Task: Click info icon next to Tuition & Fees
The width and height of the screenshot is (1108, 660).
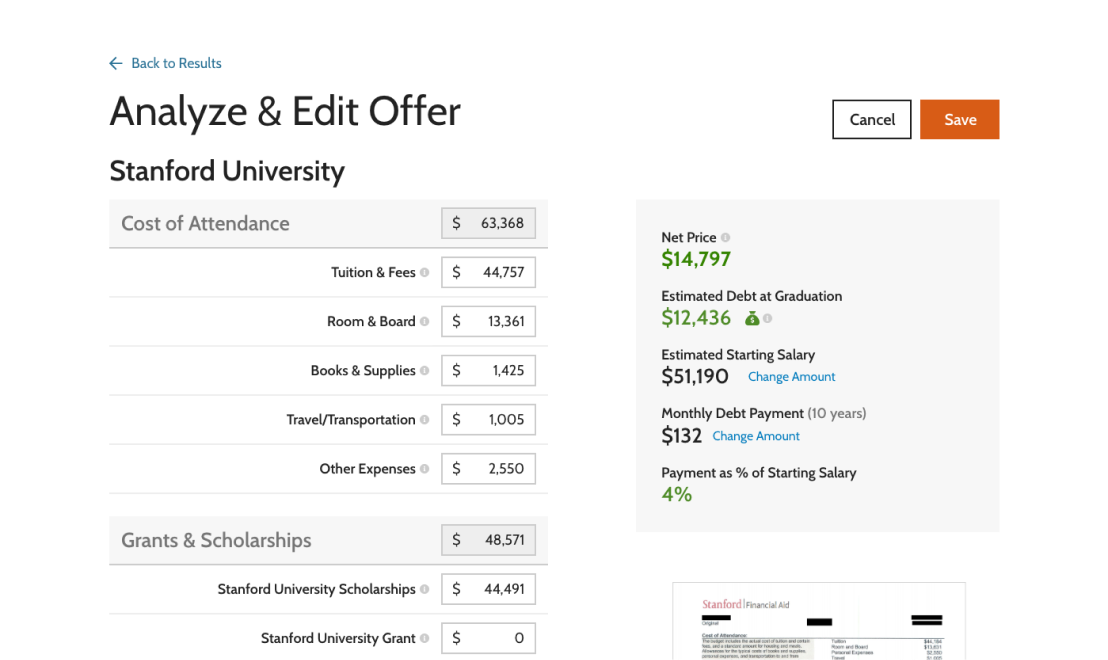Action: (x=425, y=273)
